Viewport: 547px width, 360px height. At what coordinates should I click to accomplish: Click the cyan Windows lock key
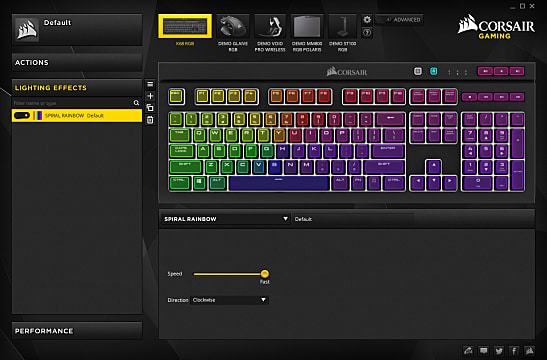coord(433,71)
